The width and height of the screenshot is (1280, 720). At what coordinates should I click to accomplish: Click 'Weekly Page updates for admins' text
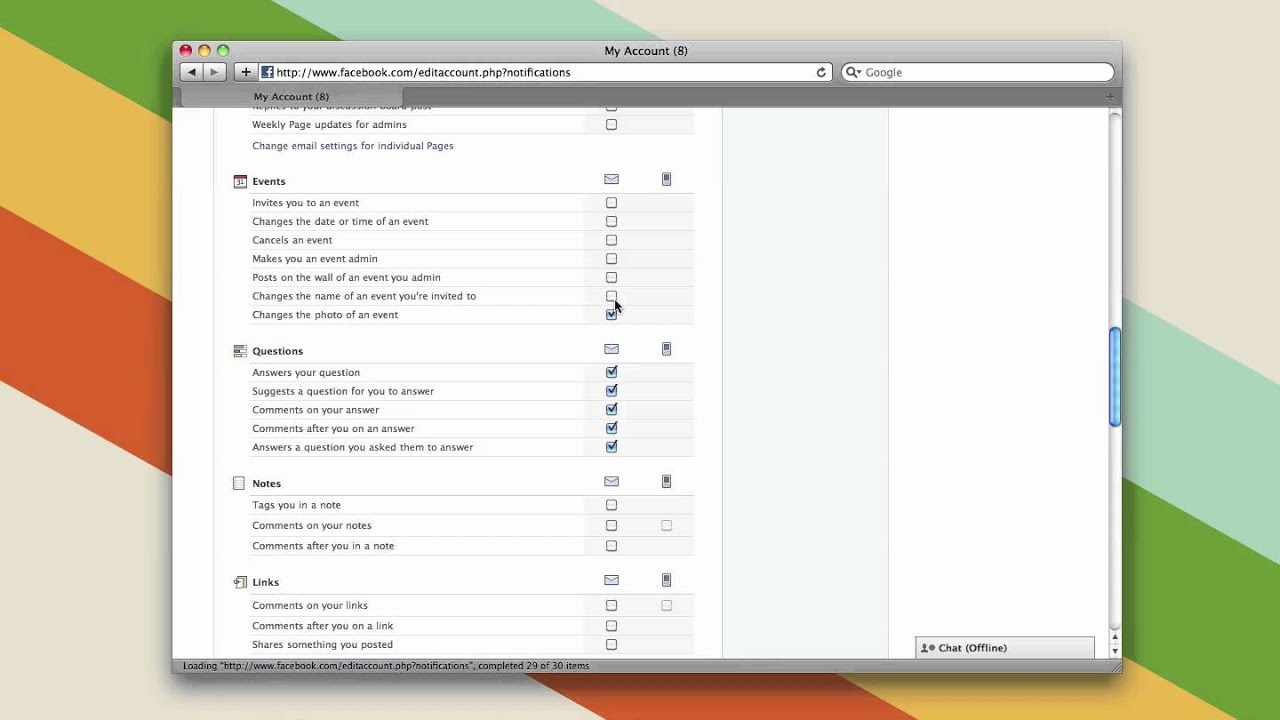tap(329, 125)
